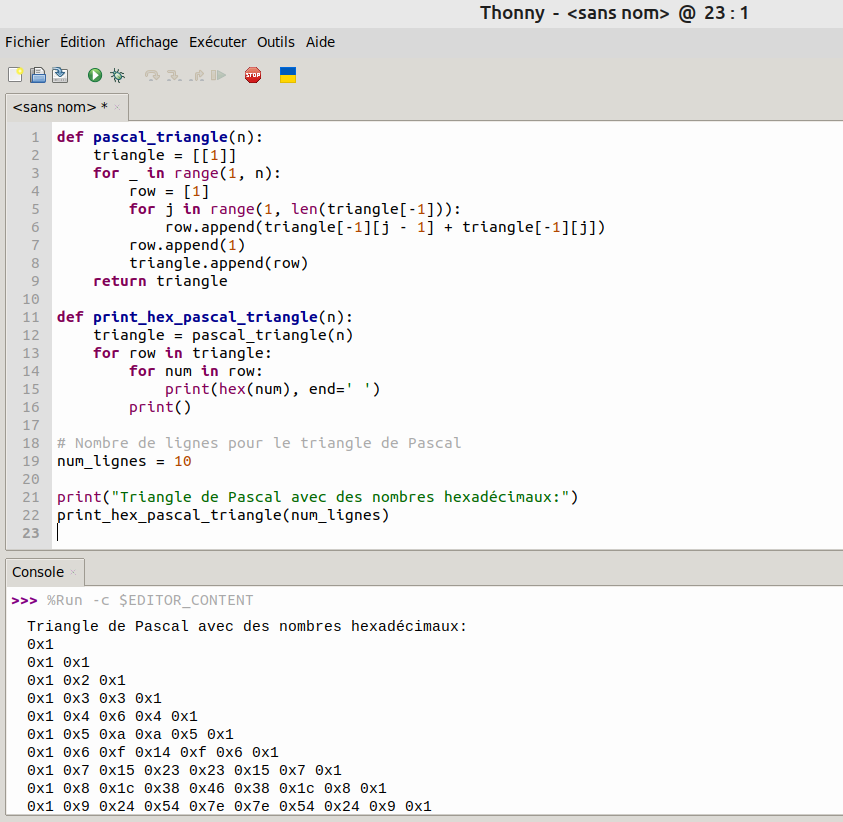Screen dimensions: 843x822
Task: Click the Step into debug icon
Action: (174, 75)
